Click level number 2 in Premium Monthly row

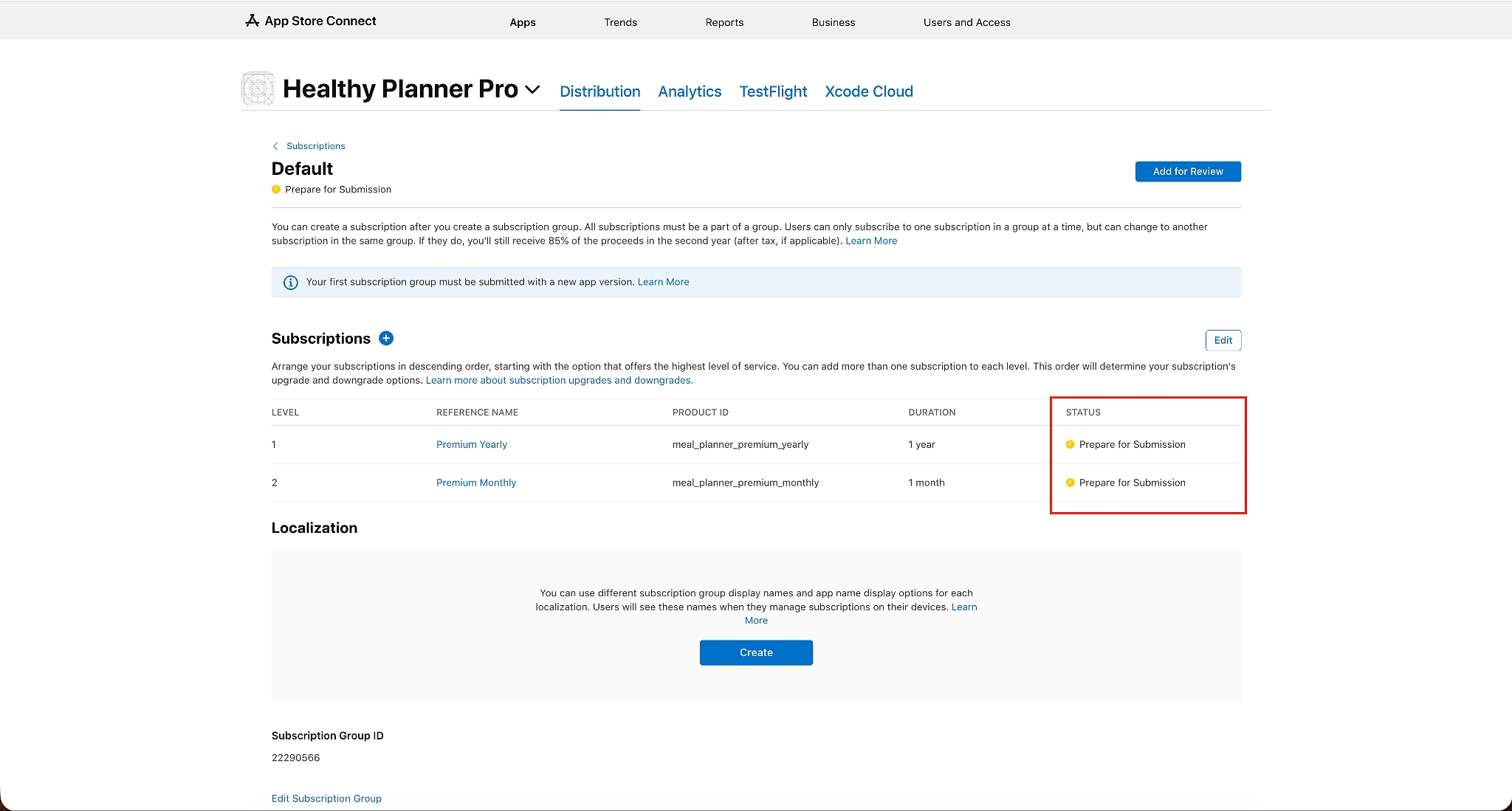(x=275, y=483)
